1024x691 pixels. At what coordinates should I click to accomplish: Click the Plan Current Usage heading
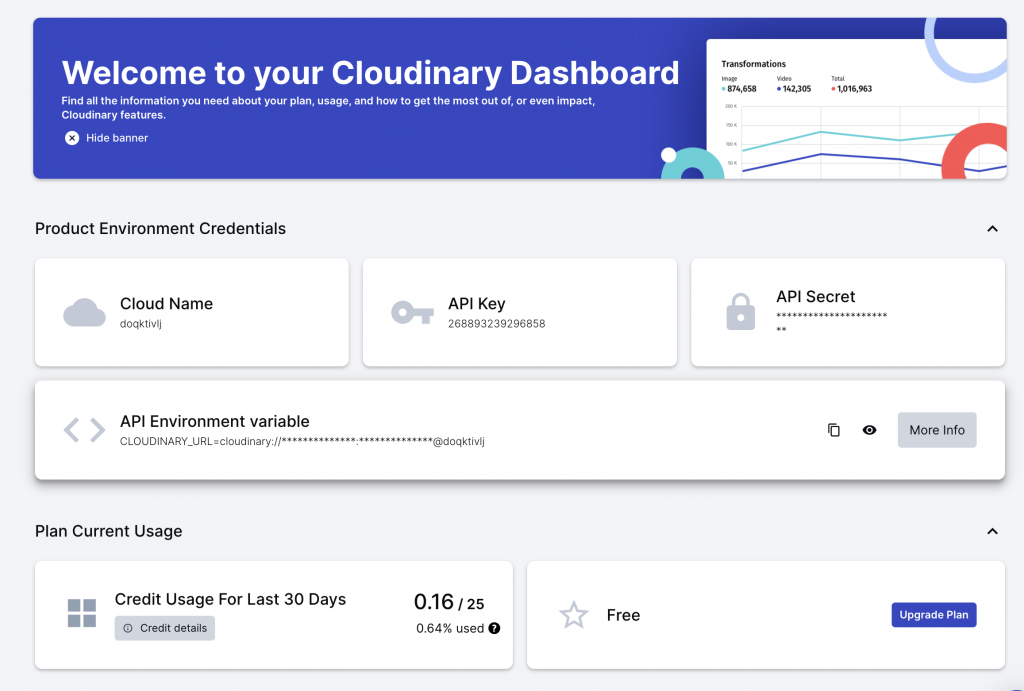108,531
